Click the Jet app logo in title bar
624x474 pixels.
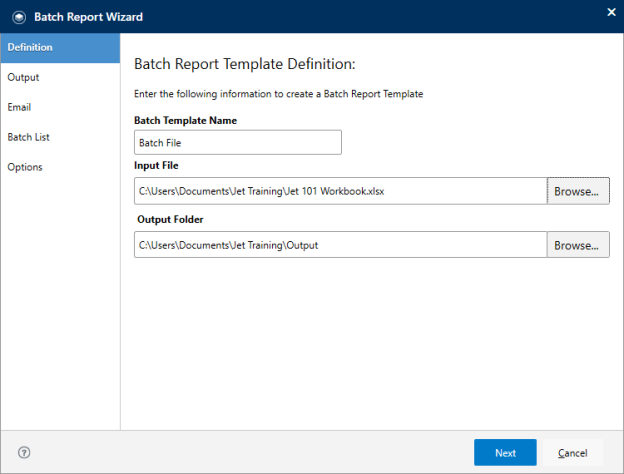(x=17, y=16)
